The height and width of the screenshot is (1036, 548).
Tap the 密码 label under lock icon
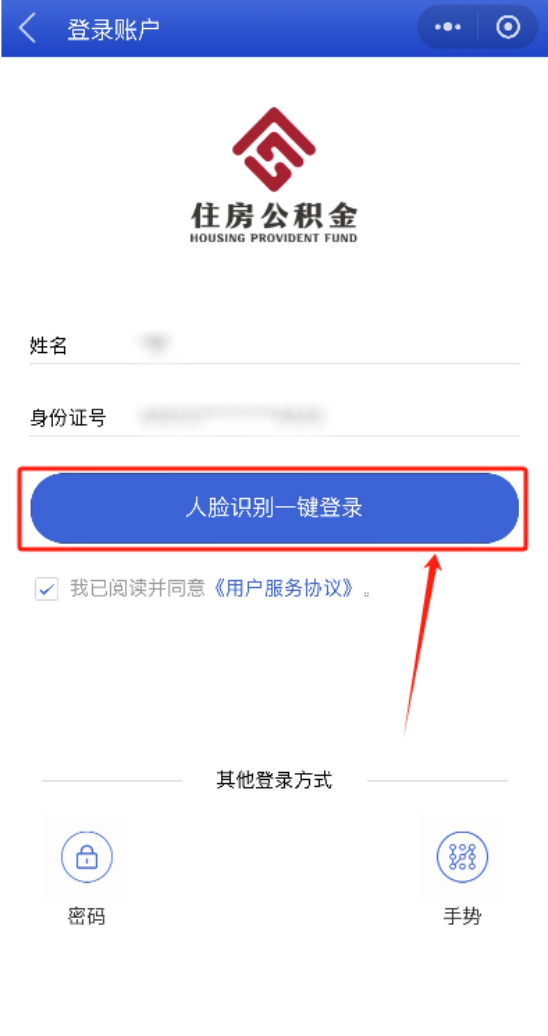pyautogui.click(x=87, y=917)
